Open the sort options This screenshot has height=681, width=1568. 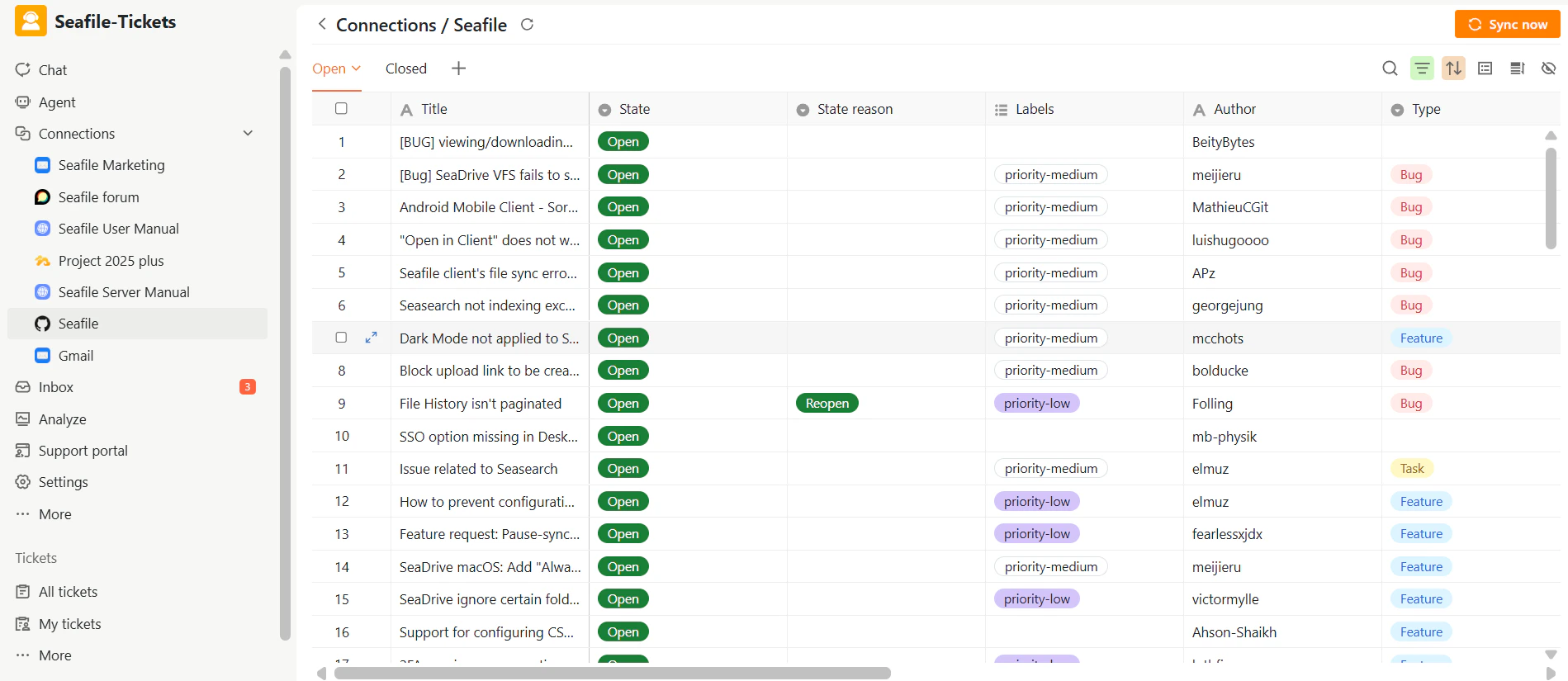coord(1454,69)
